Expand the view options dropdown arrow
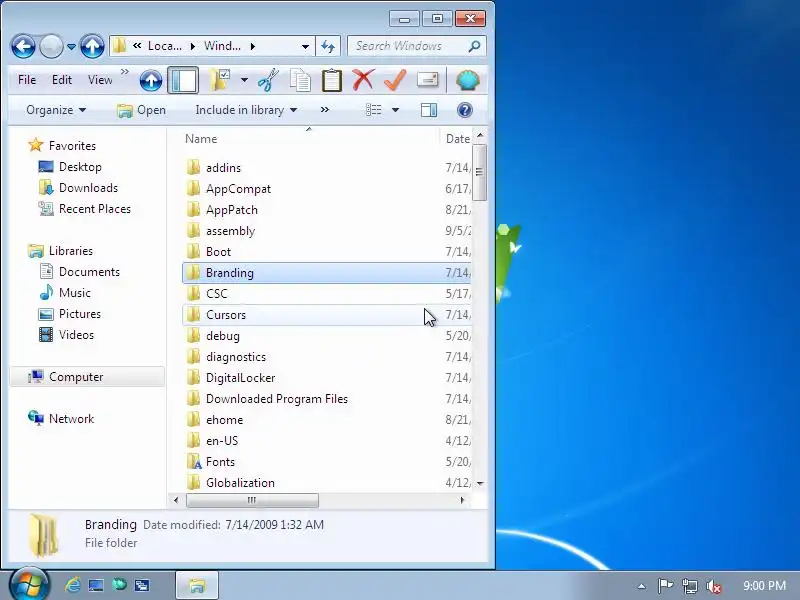This screenshot has height=600, width=800. pos(395,110)
